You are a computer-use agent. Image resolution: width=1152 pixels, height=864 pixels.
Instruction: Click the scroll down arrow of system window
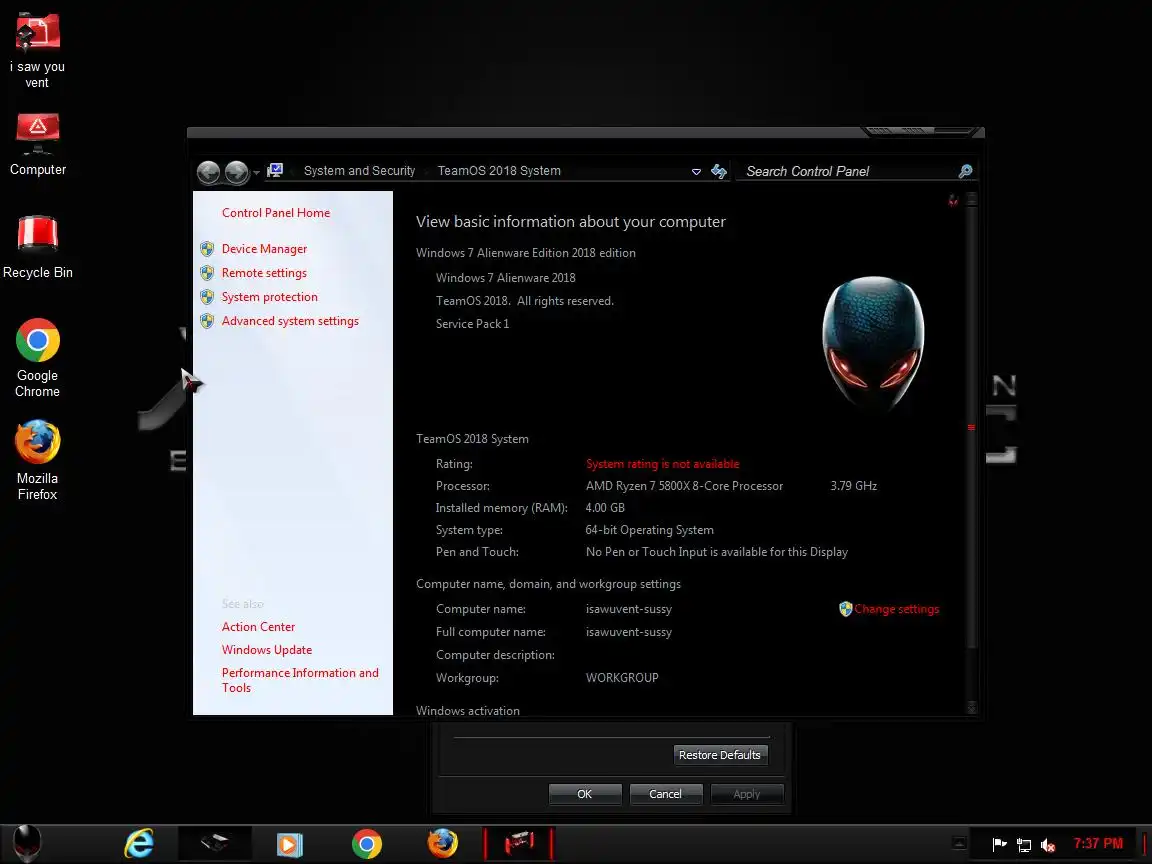971,708
